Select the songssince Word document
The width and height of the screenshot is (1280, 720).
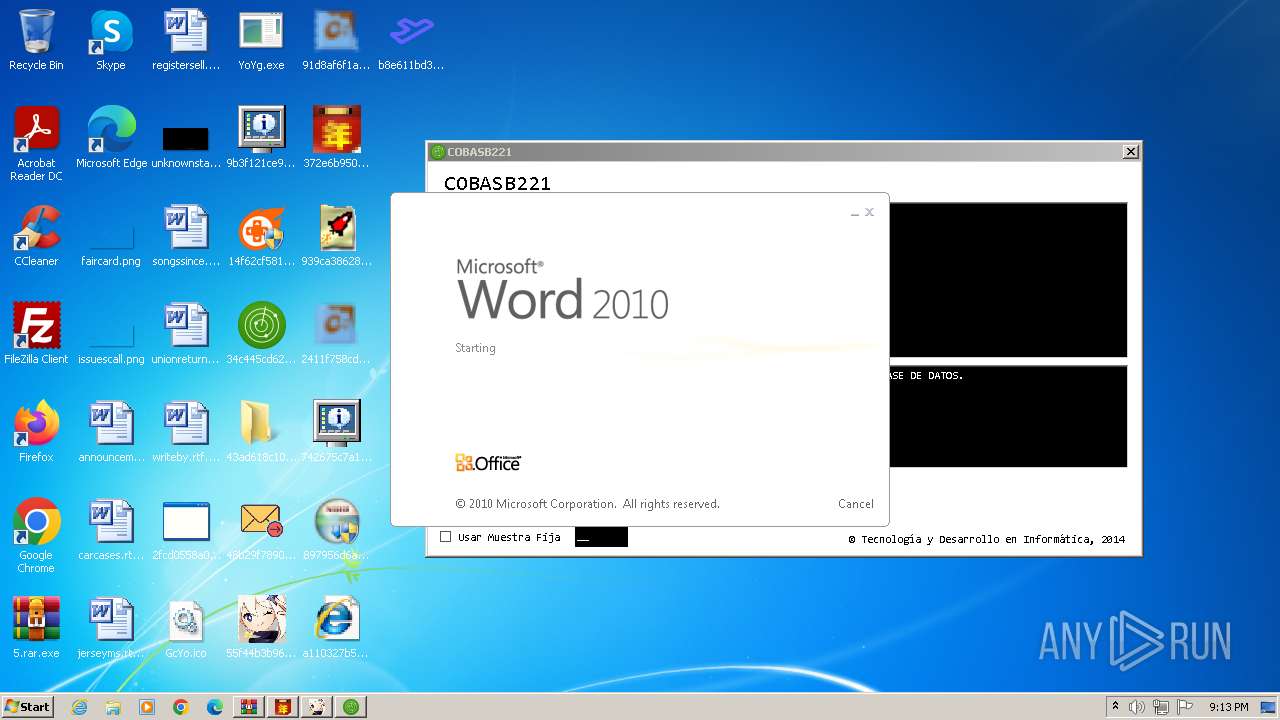(x=186, y=236)
